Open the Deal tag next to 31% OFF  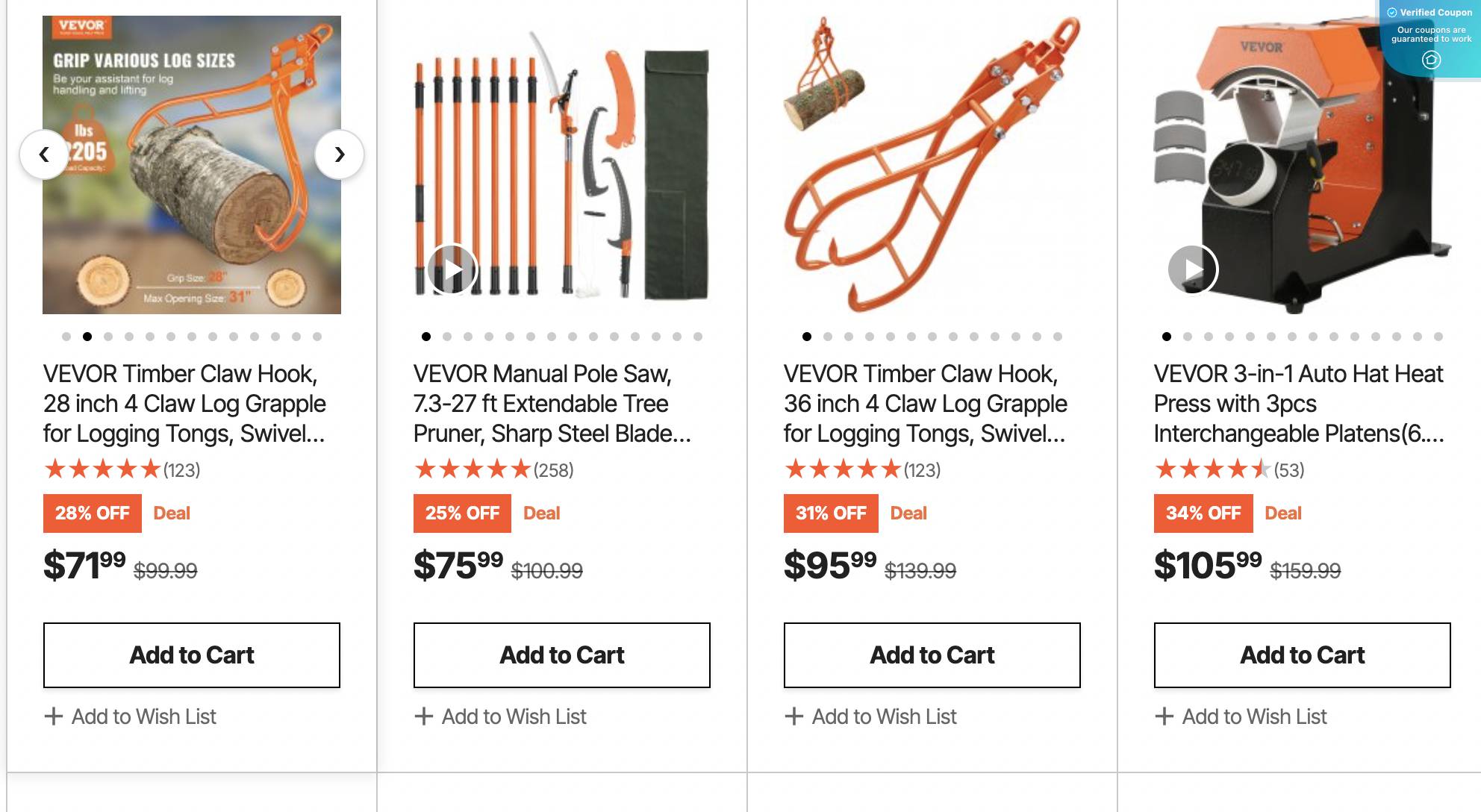tap(908, 513)
